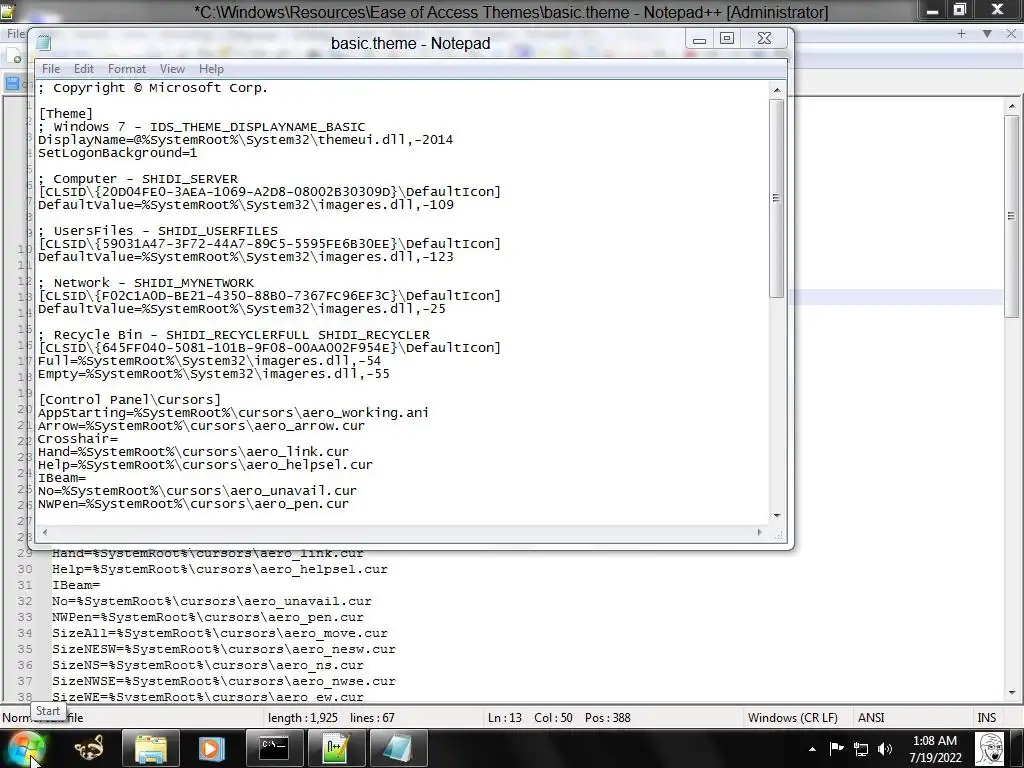Open the Help menu in Notepad
Image resolution: width=1024 pixels, height=768 pixels.
[x=211, y=69]
